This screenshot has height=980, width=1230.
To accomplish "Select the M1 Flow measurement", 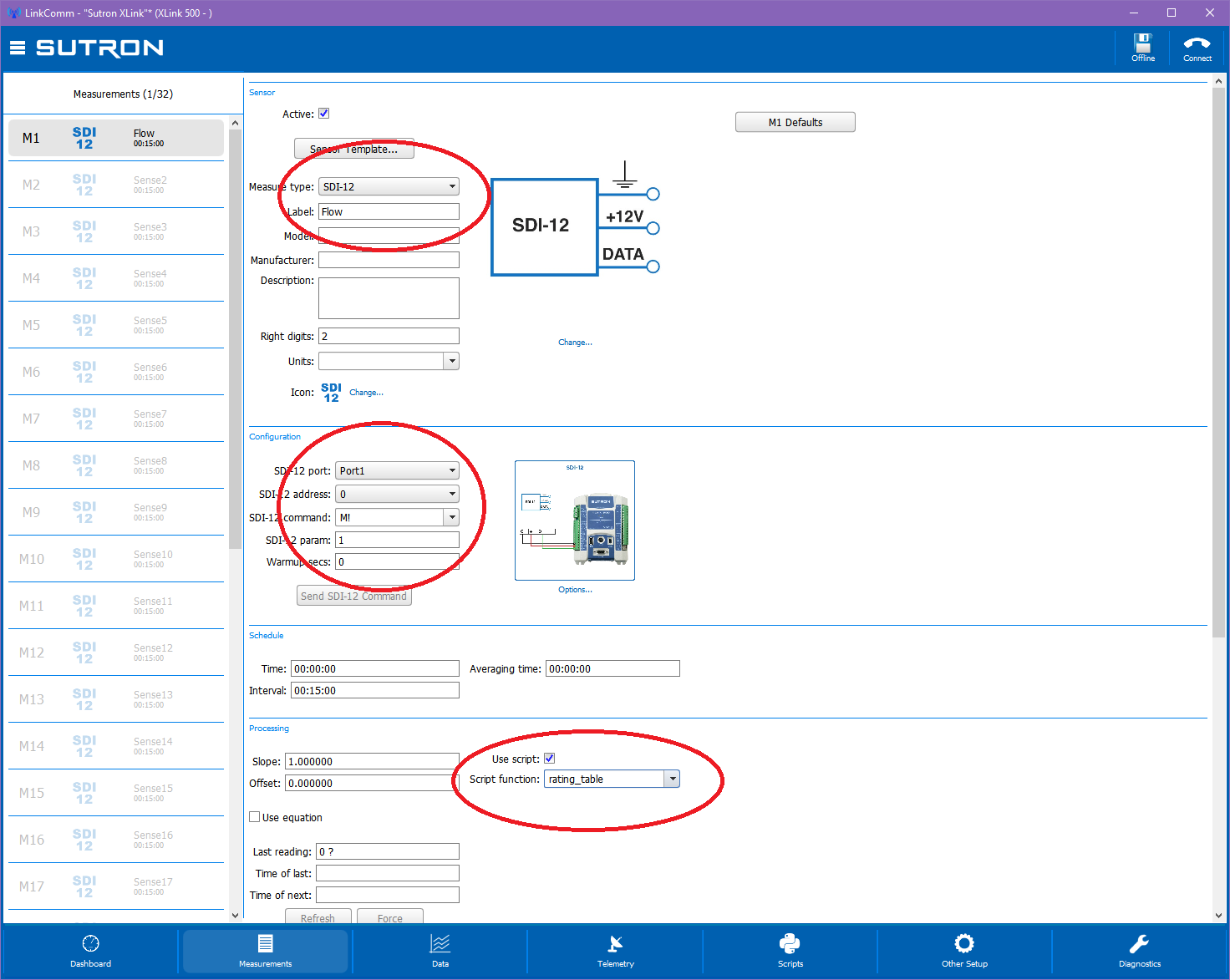I will tap(116, 138).
